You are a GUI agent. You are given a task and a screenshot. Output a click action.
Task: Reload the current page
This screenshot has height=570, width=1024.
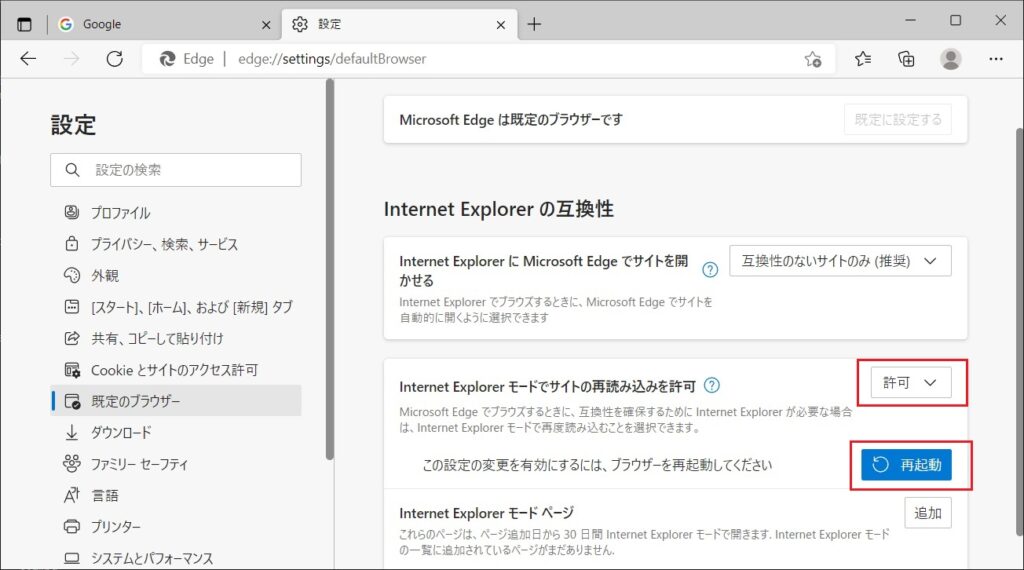point(115,59)
